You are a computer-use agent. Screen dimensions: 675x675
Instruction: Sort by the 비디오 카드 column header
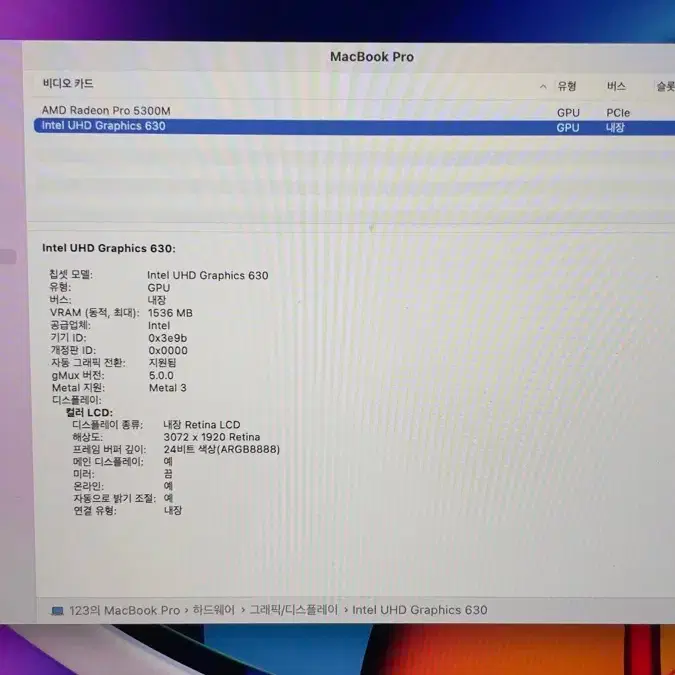click(x=68, y=84)
